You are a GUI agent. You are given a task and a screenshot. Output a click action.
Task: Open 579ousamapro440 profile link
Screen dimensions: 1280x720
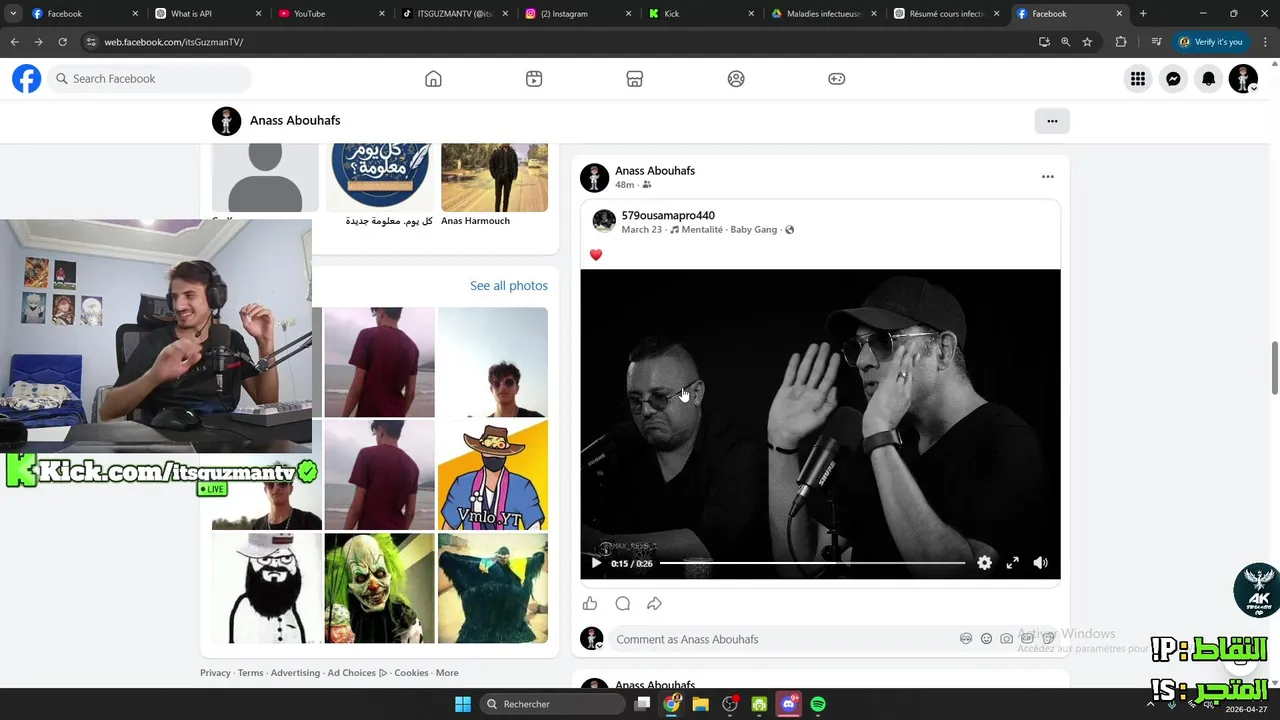click(668, 216)
